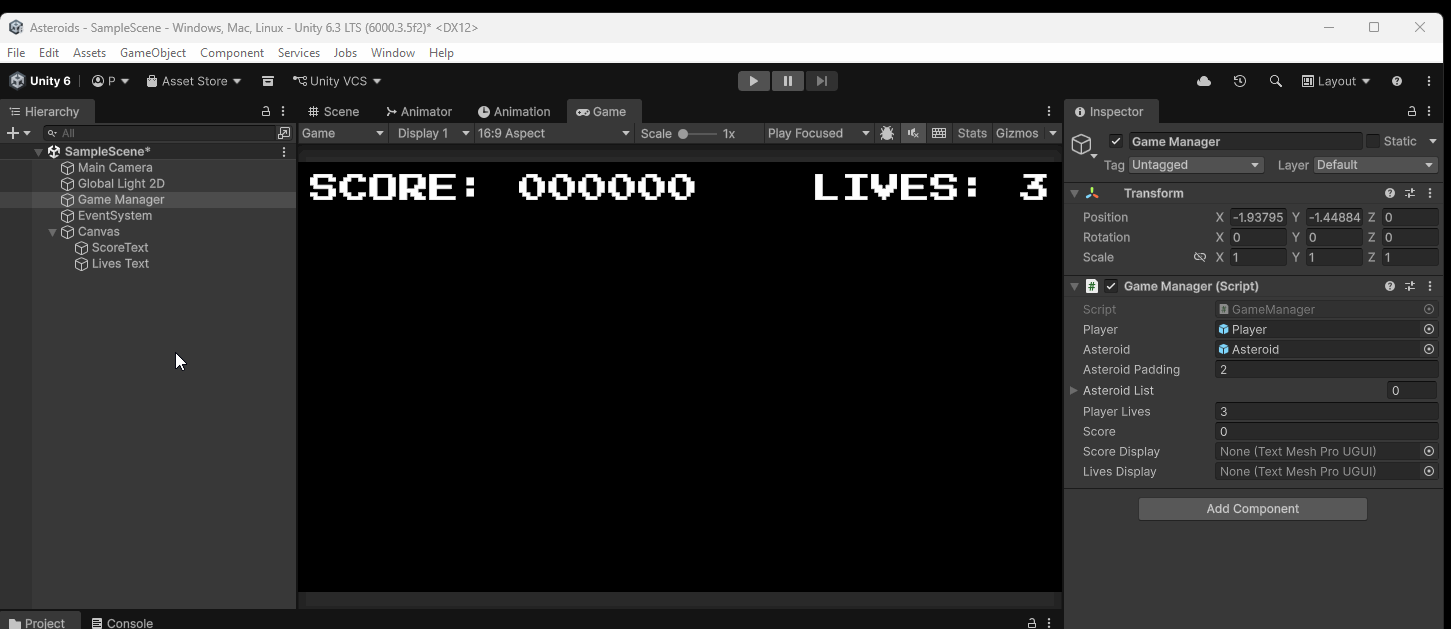The image size is (1451, 629).
Task: Open Game Manager script presets icon
Action: pyautogui.click(x=1410, y=286)
